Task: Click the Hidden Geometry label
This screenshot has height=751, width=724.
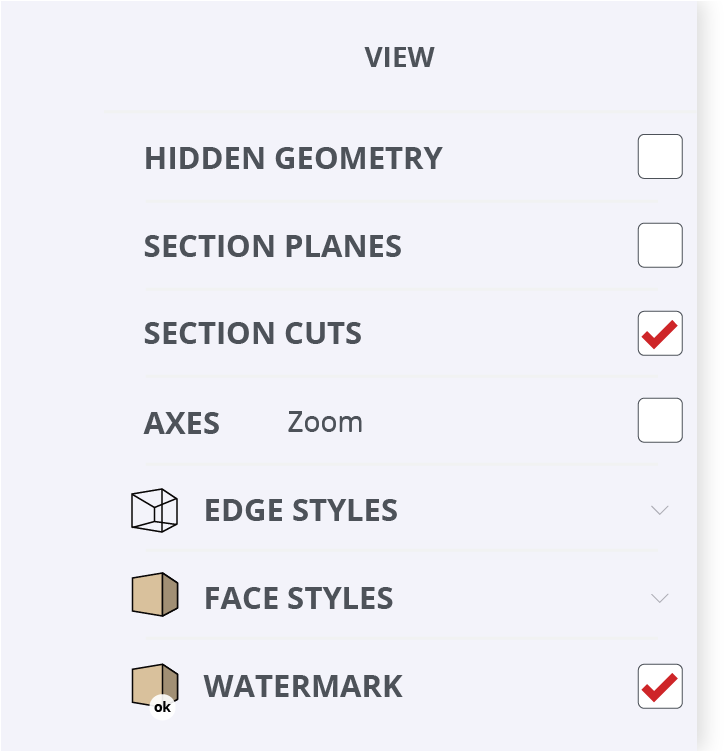Action: [293, 158]
